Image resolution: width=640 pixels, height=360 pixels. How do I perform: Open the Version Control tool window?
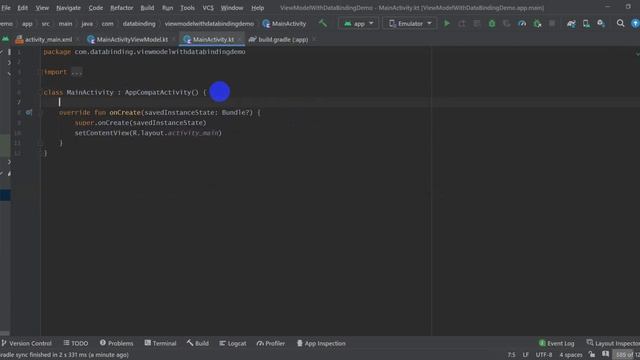pos(27,343)
